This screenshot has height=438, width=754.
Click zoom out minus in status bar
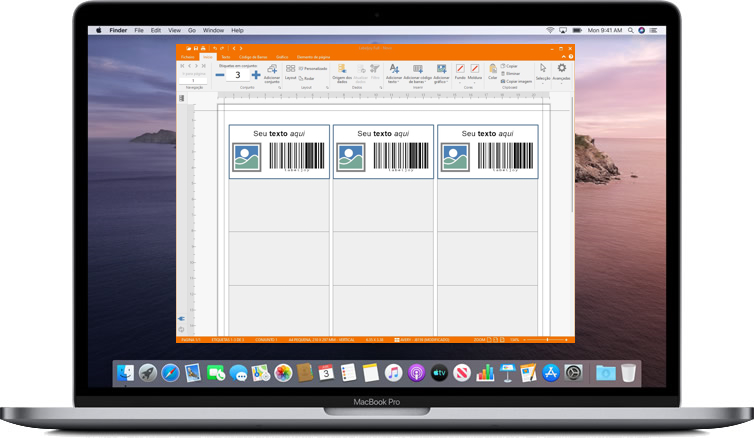point(525,340)
